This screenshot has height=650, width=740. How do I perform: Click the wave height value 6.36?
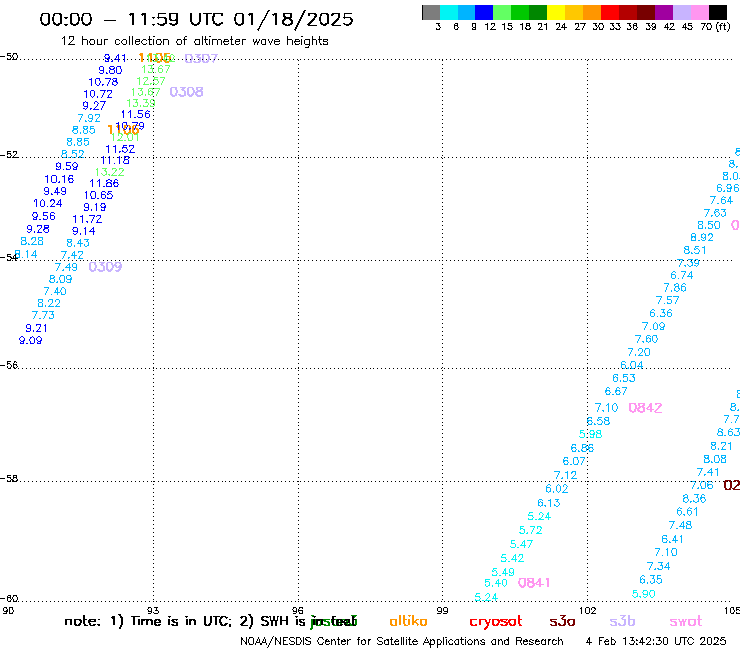(x=661, y=313)
